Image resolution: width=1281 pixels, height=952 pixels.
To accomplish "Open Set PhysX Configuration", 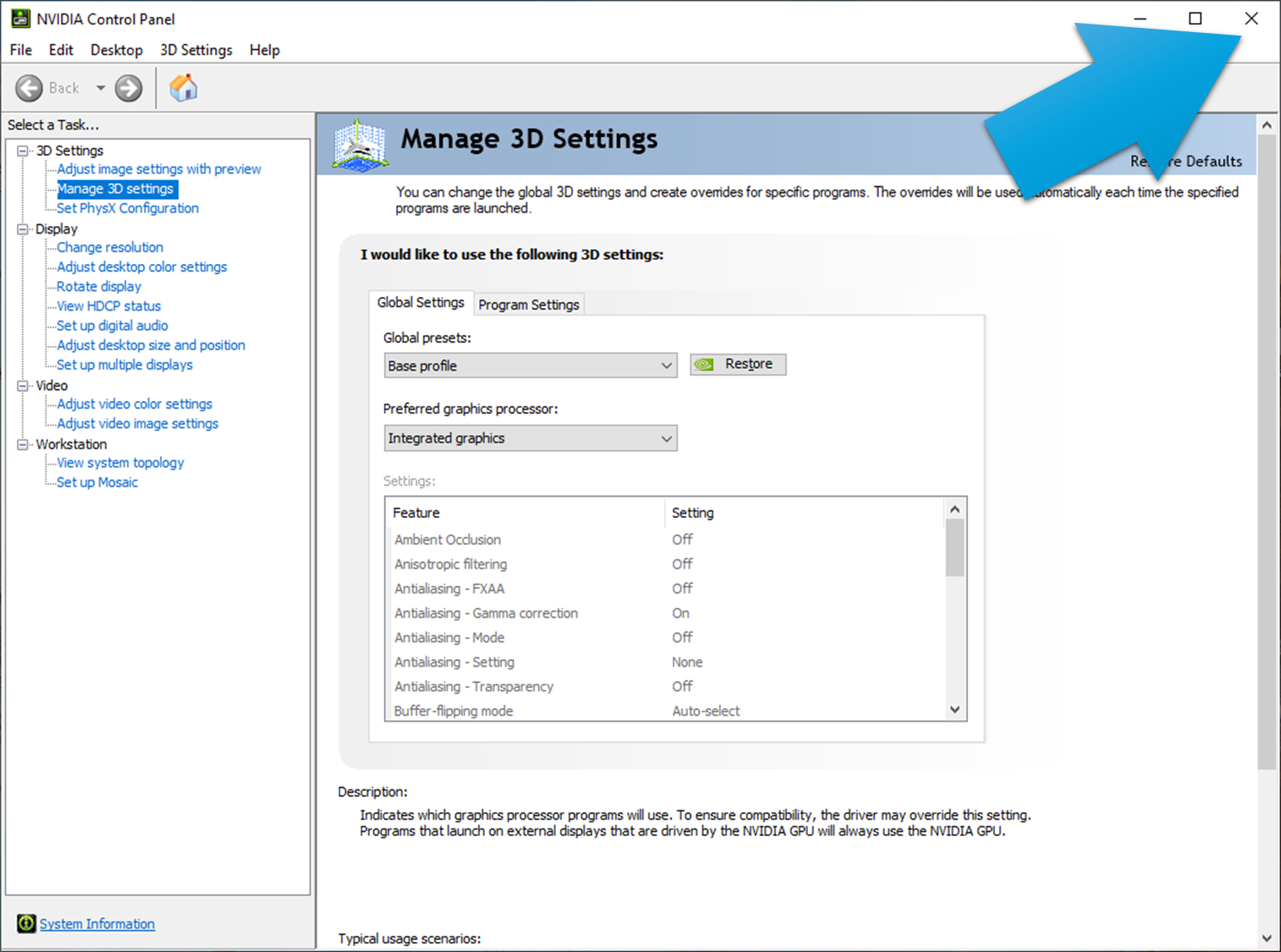I will click(x=128, y=208).
